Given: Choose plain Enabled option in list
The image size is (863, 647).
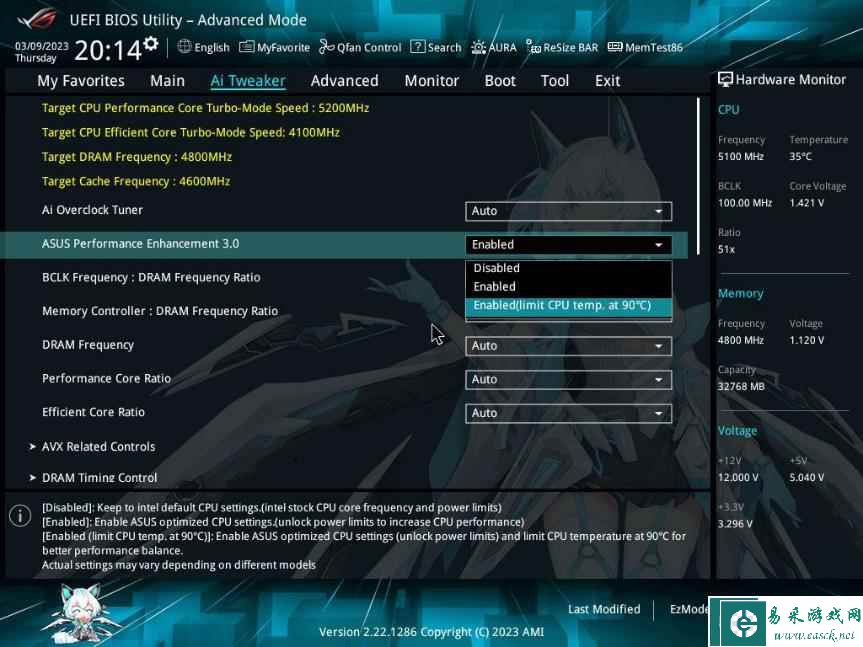Looking at the screenshot, I should click(569, 287).
